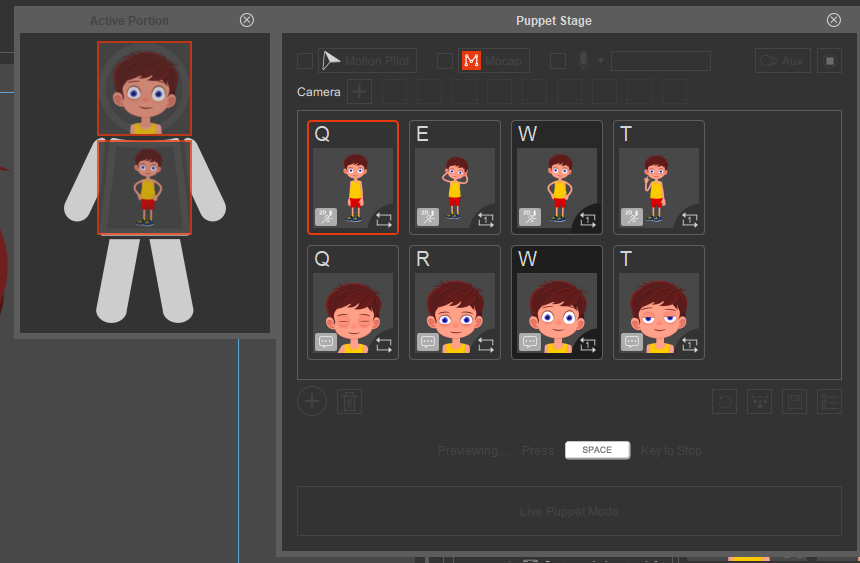This screenshot has width=860, height=563.
Task: Click the SPACE key button
Action: tap(597, 450)
